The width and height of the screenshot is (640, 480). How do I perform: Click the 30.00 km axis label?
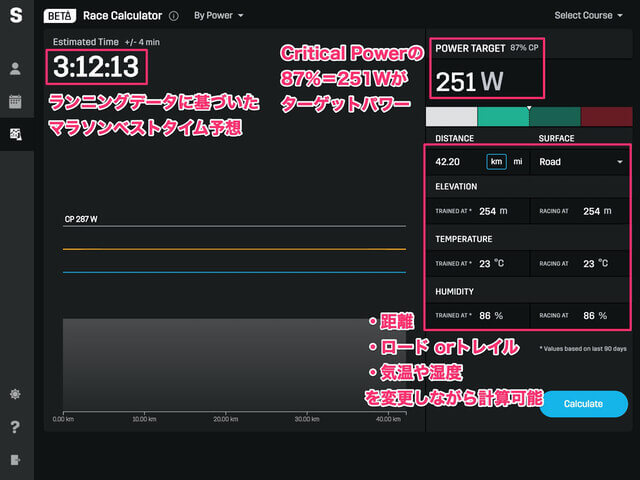307,419
